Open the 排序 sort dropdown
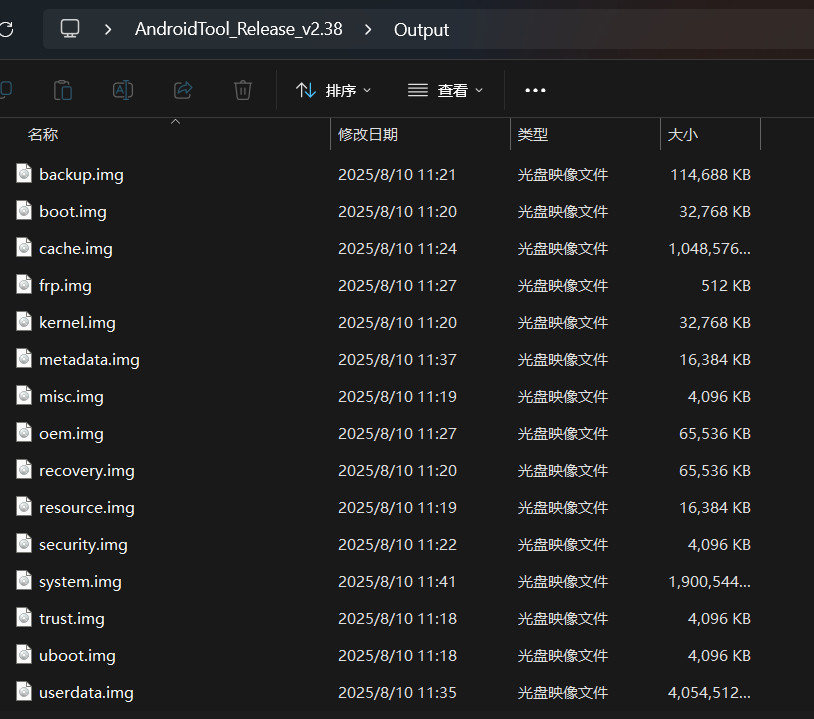The height and width of the screenshot is (719, 814). [x=333, y=90]
